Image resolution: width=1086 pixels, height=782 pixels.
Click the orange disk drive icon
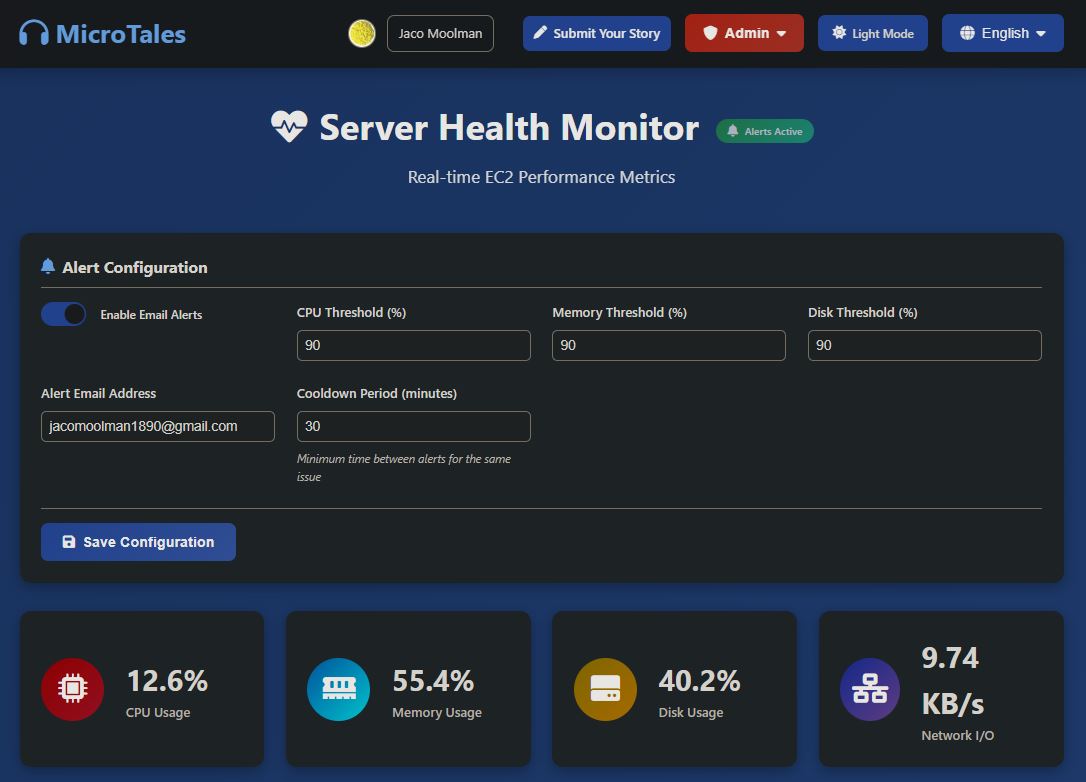pyautogui.click(x=605, y=689)
